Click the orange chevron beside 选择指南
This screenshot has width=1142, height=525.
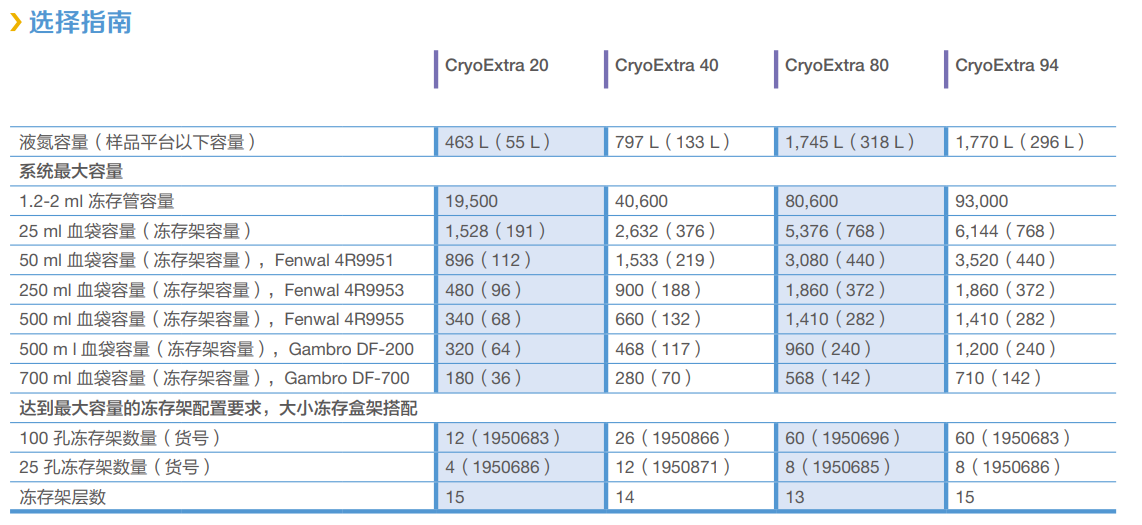[x=15, y=23]
